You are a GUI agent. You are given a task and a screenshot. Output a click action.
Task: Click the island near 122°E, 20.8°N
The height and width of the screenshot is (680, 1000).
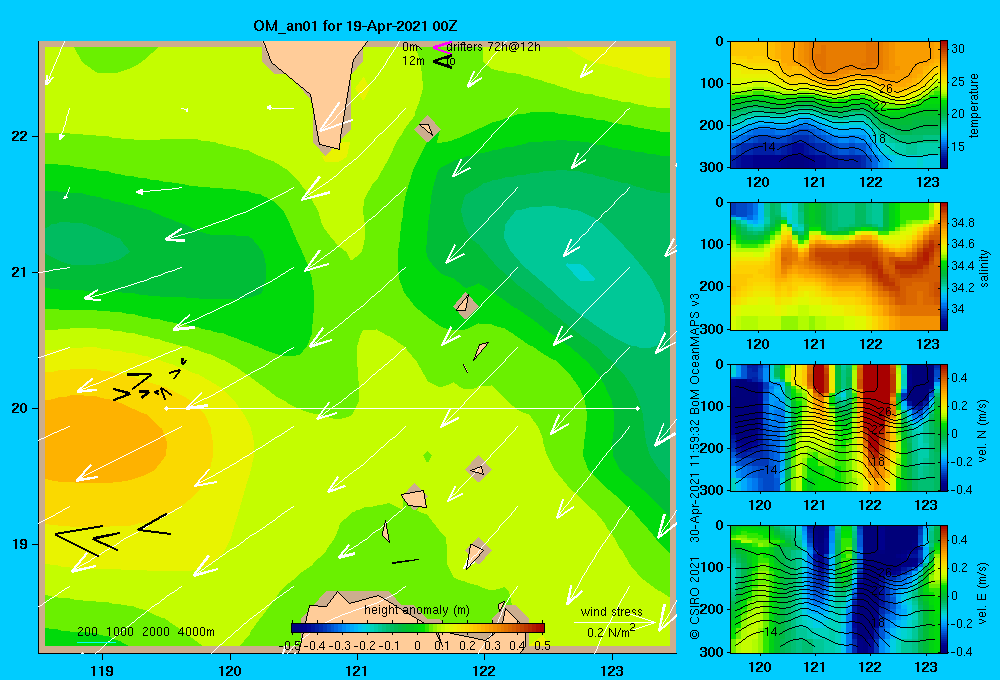tap(466, 306)
